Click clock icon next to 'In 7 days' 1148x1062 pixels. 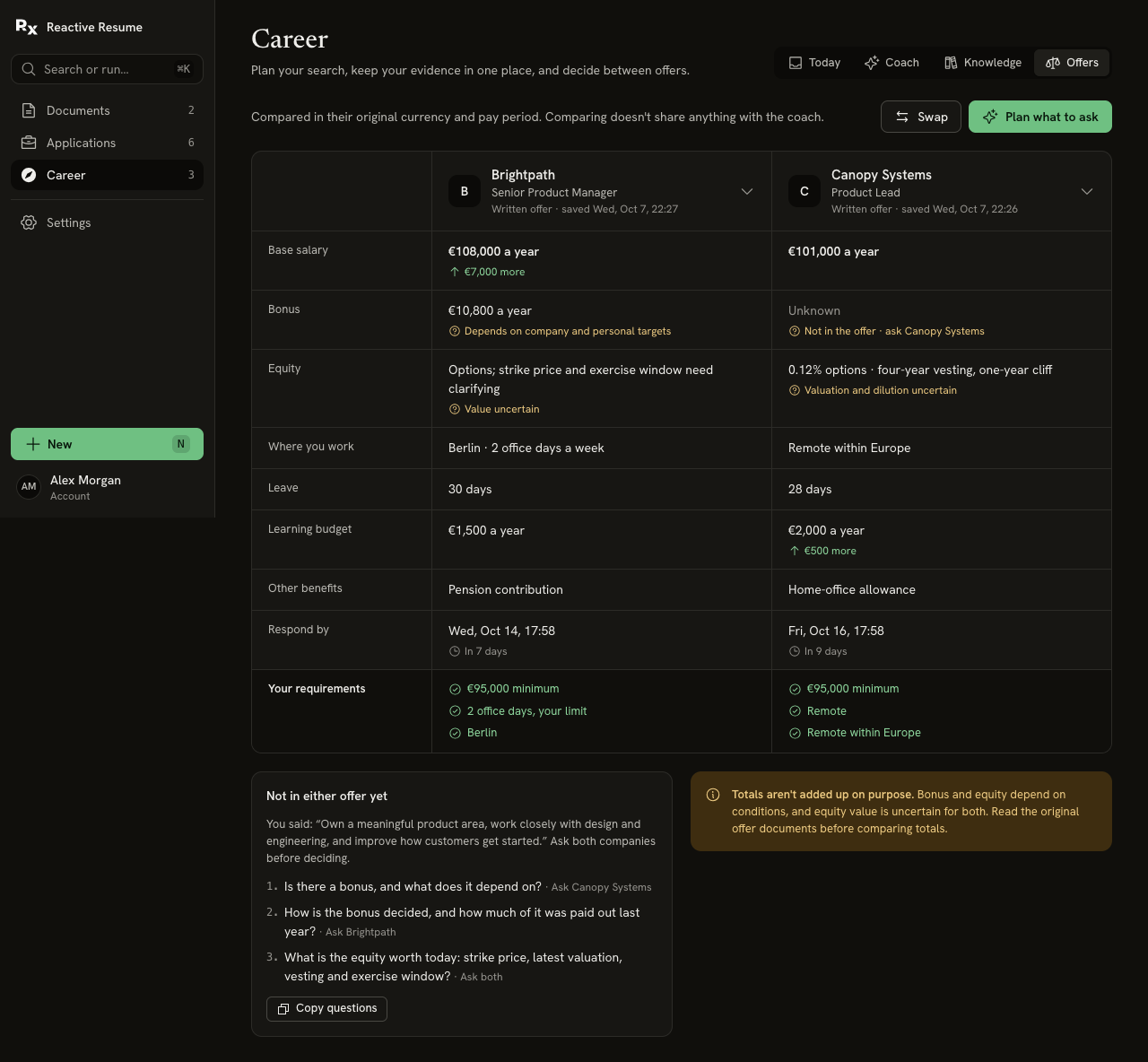pos(454,651)
